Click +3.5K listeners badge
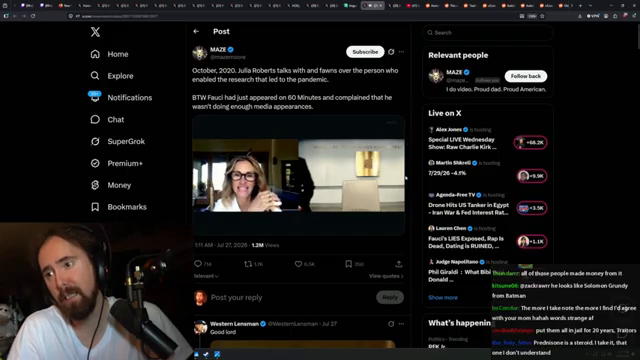The width and height of the screenshot is (640, 360). click(531, 208)
